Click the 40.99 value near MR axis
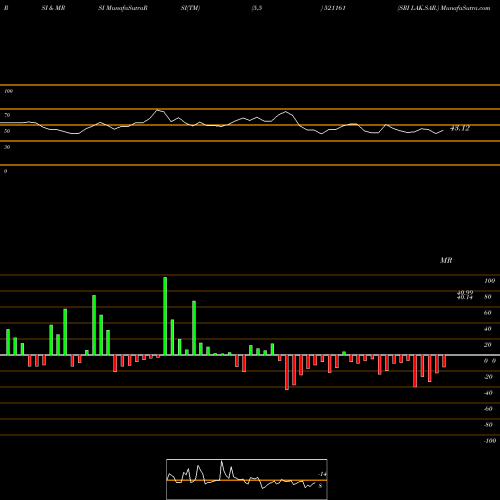Viewport: 500px width, 500px height. point(465,292)
